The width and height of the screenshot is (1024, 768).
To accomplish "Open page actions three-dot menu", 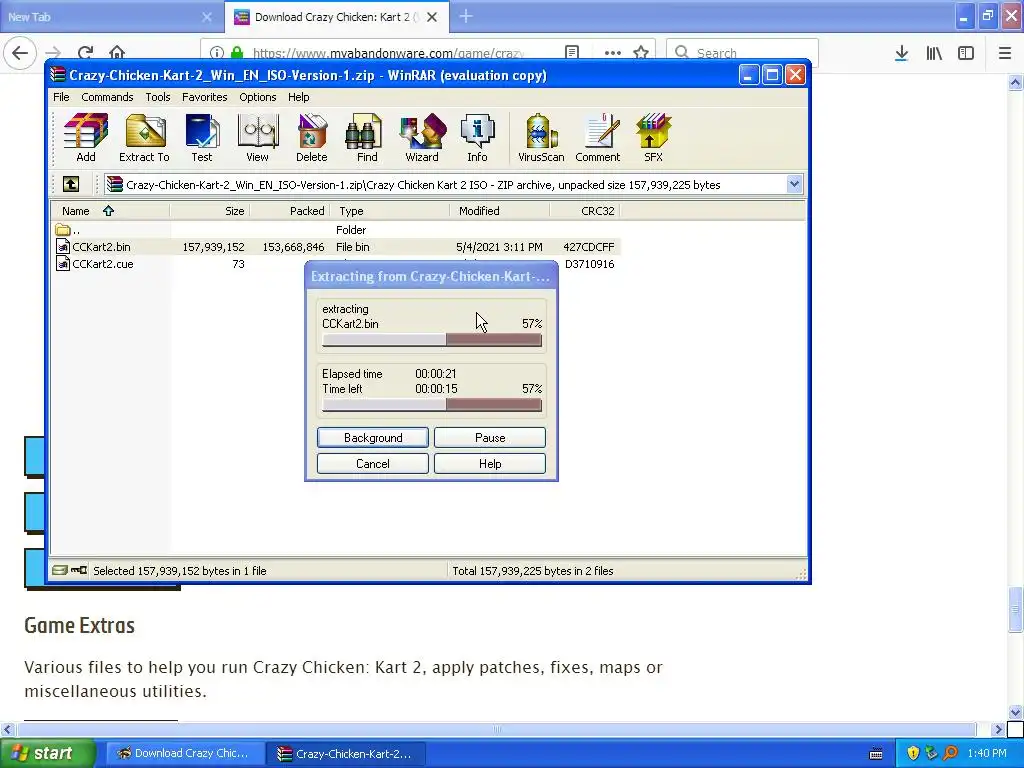I will (x=613, y=53).
